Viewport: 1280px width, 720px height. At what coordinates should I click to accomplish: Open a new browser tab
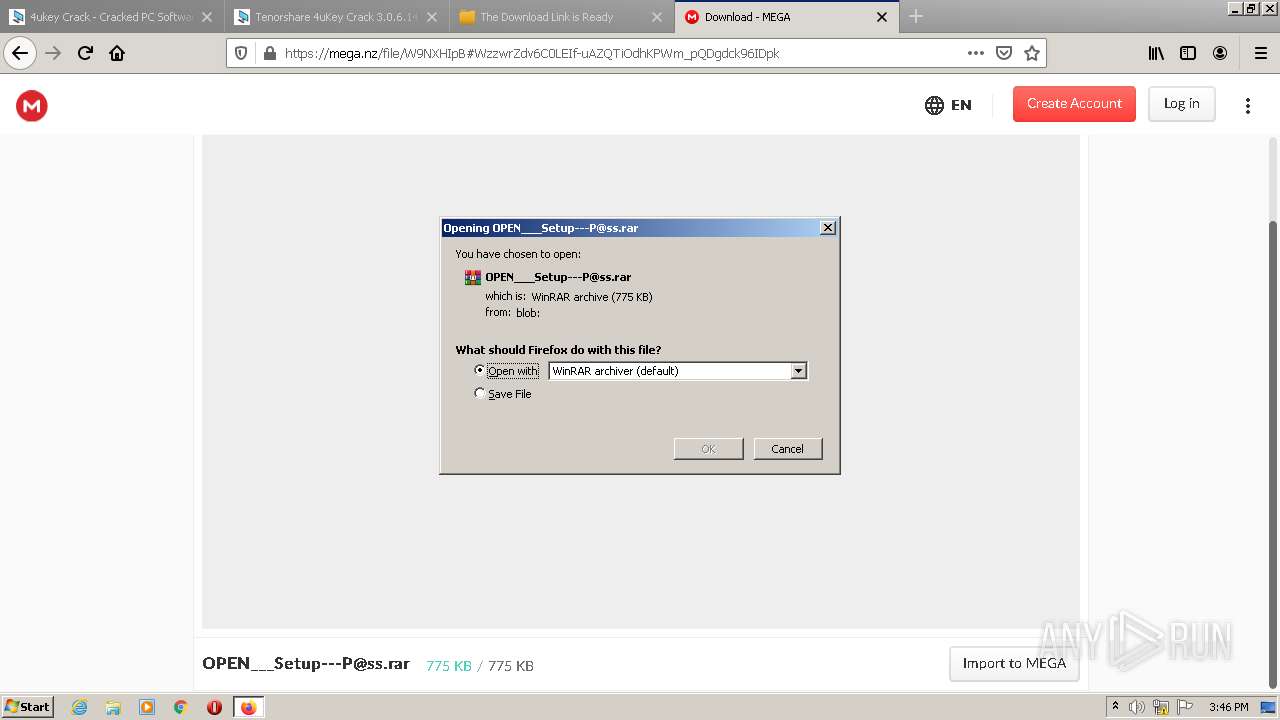[x=916, y=16]
